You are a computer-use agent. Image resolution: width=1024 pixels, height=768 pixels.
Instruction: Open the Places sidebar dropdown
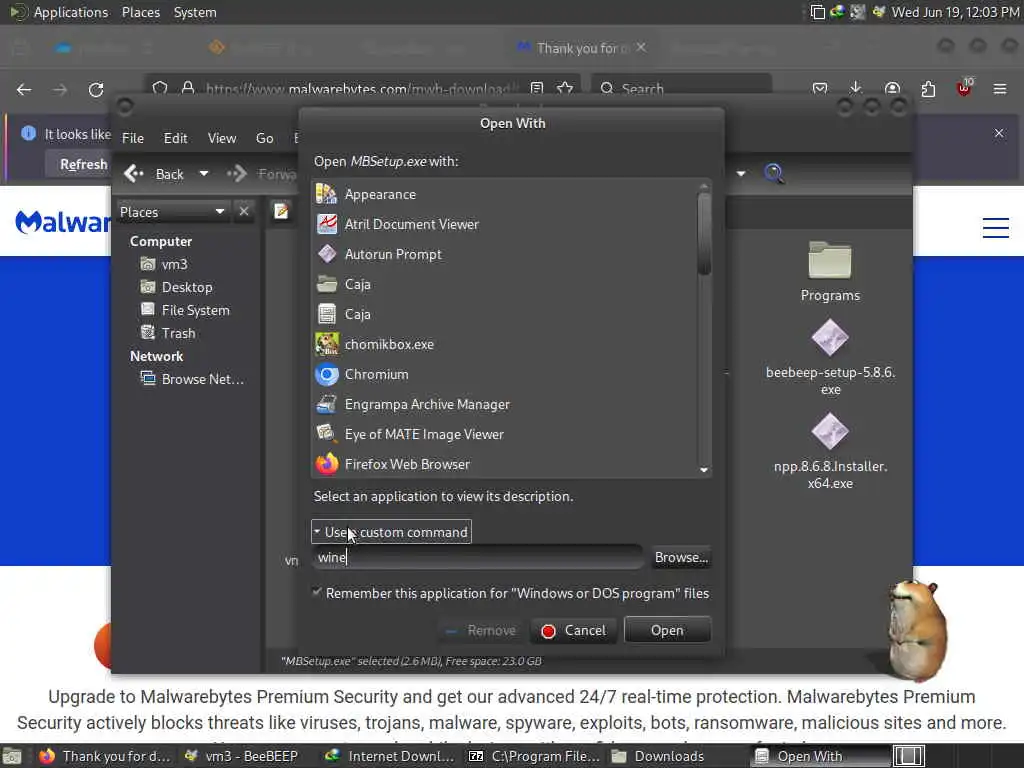tap(172, 212)
